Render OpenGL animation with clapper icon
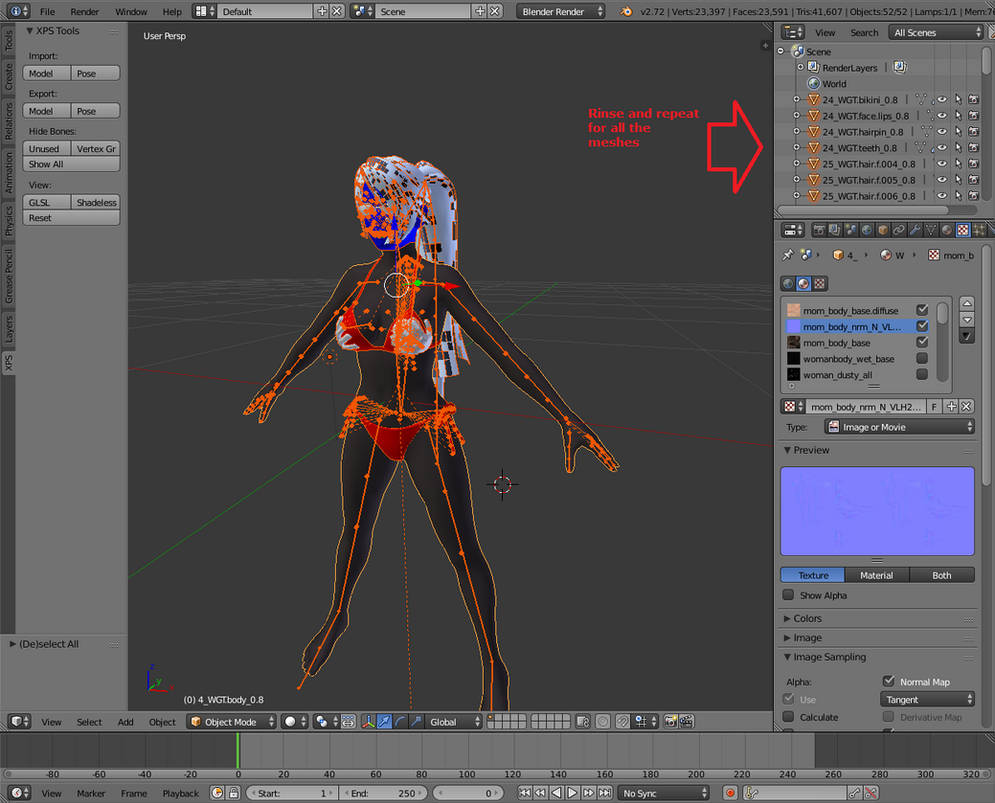The height and width of the screenshot is (803, 995). pyautogui.click(x=687, y=722)
